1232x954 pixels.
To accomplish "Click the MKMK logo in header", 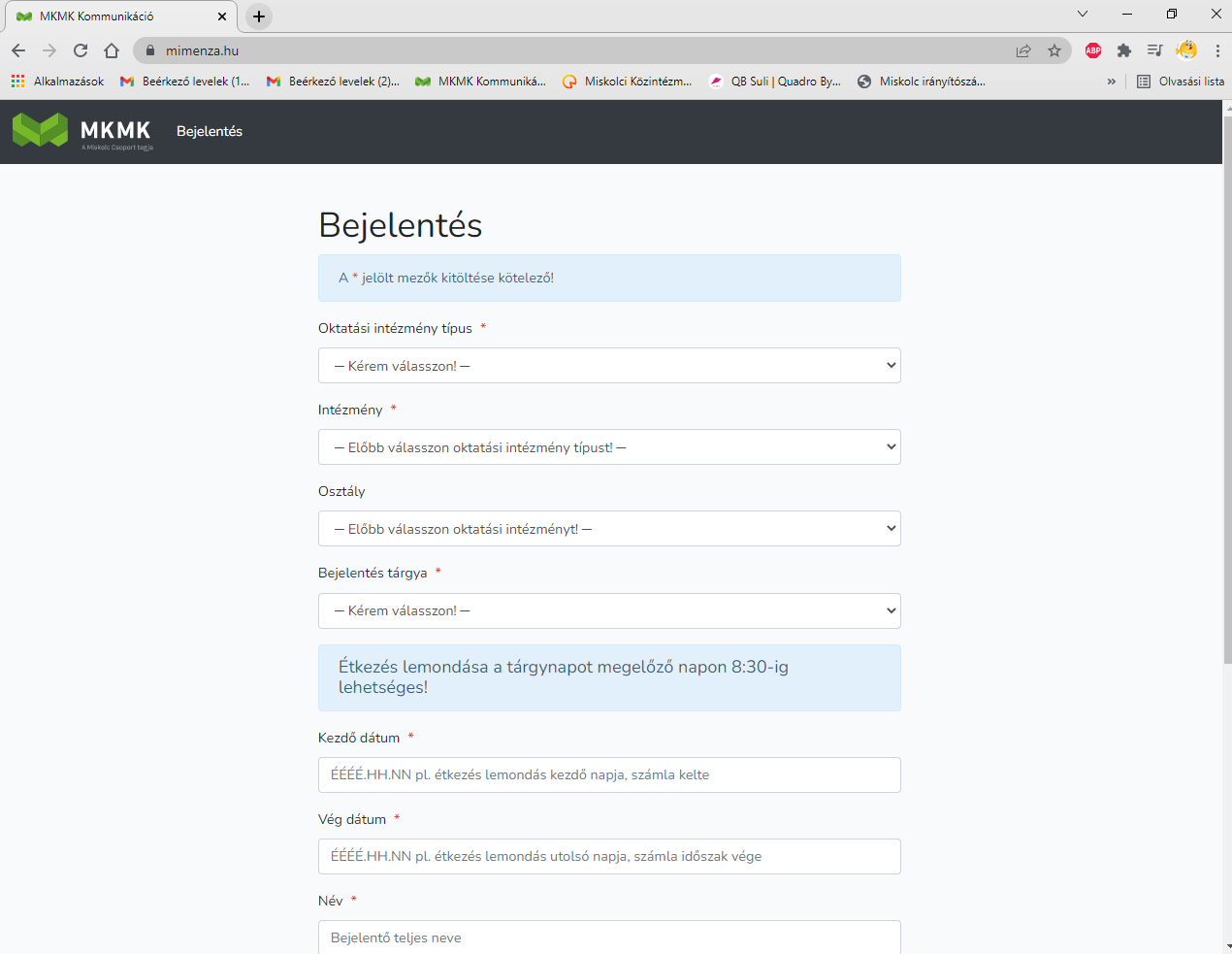I will (x=82, y=131).
